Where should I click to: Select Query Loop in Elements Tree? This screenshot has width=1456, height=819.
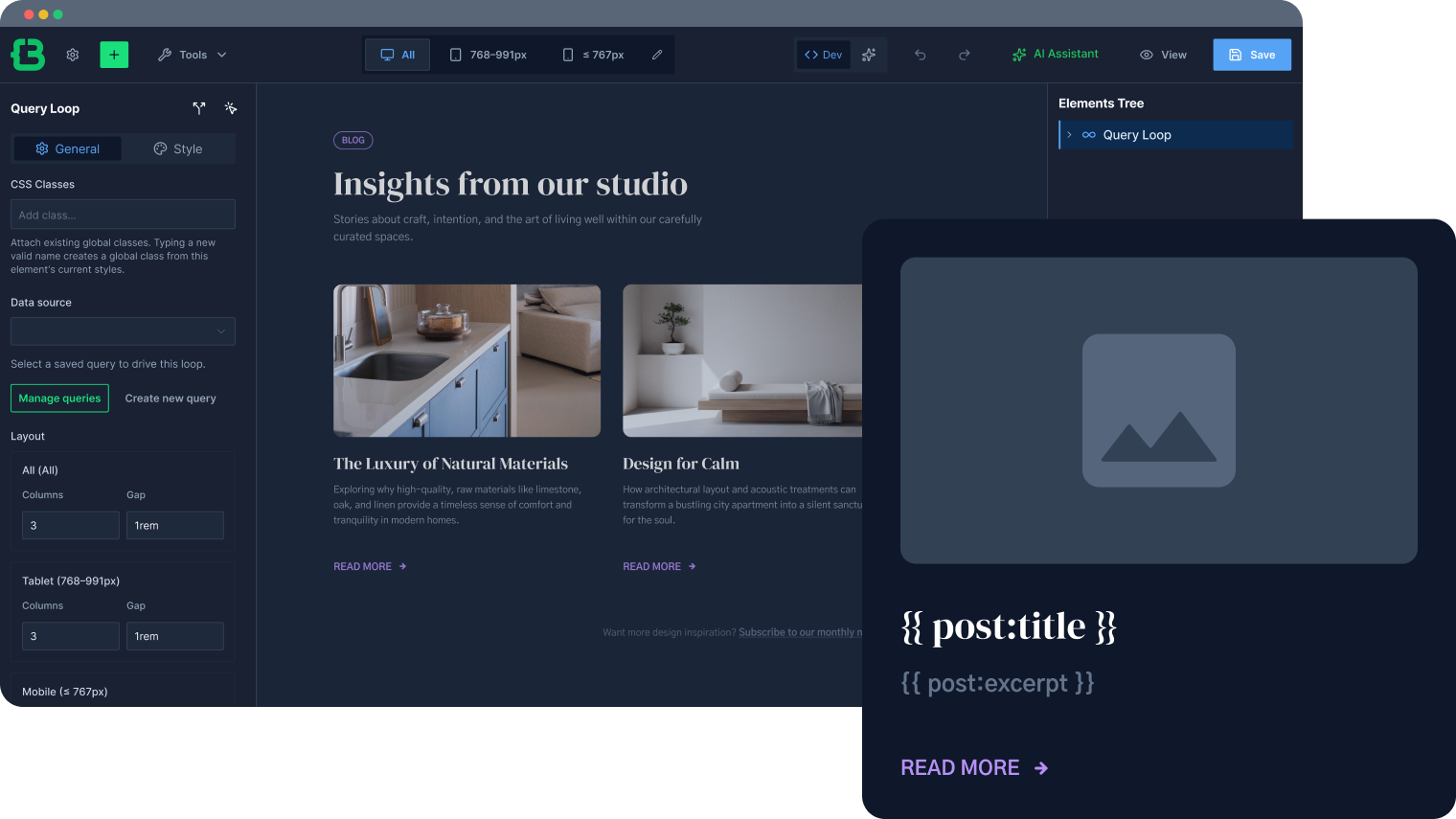1176,135
